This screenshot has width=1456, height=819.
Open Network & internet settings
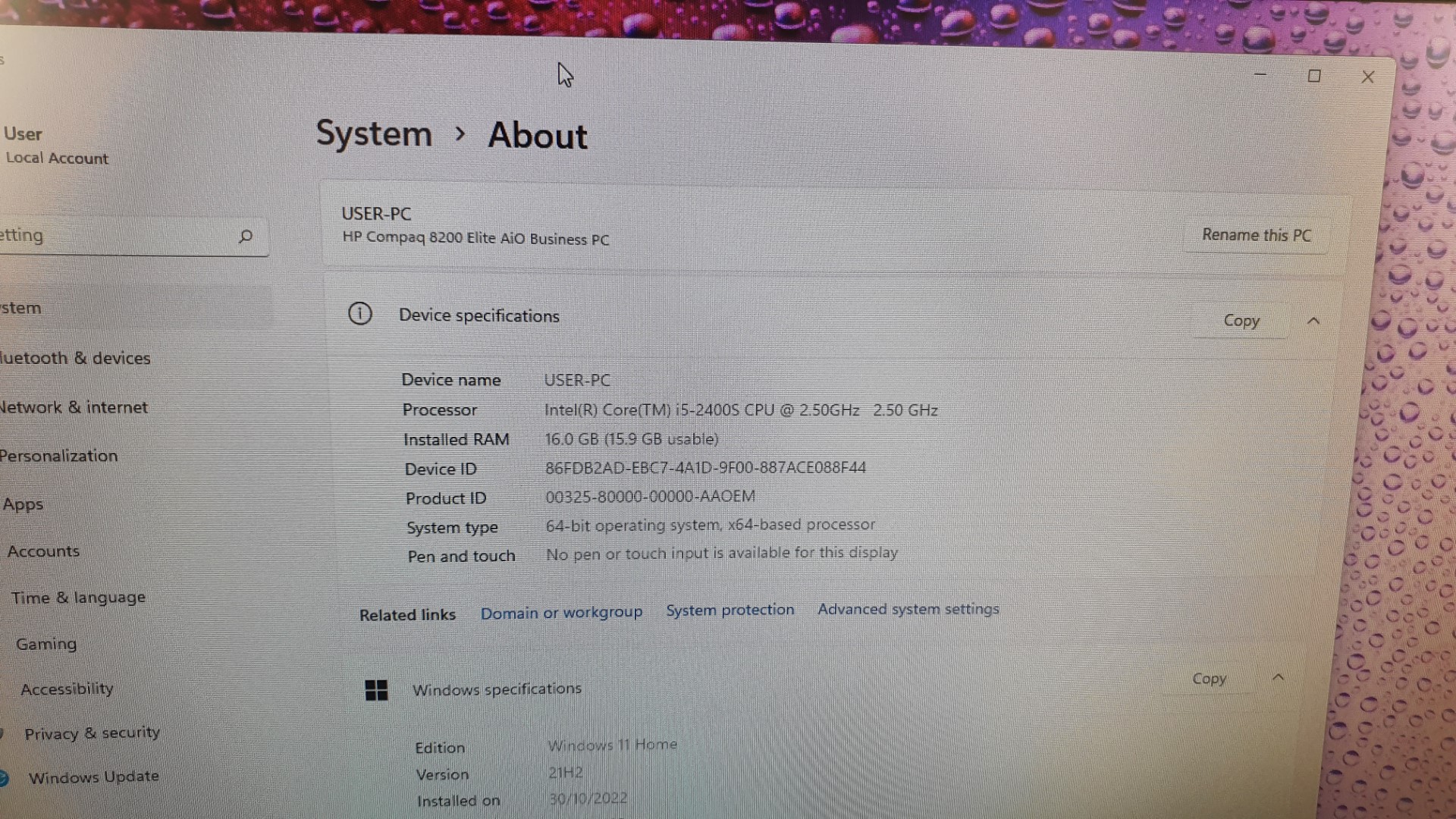click(x=73, y=407)
